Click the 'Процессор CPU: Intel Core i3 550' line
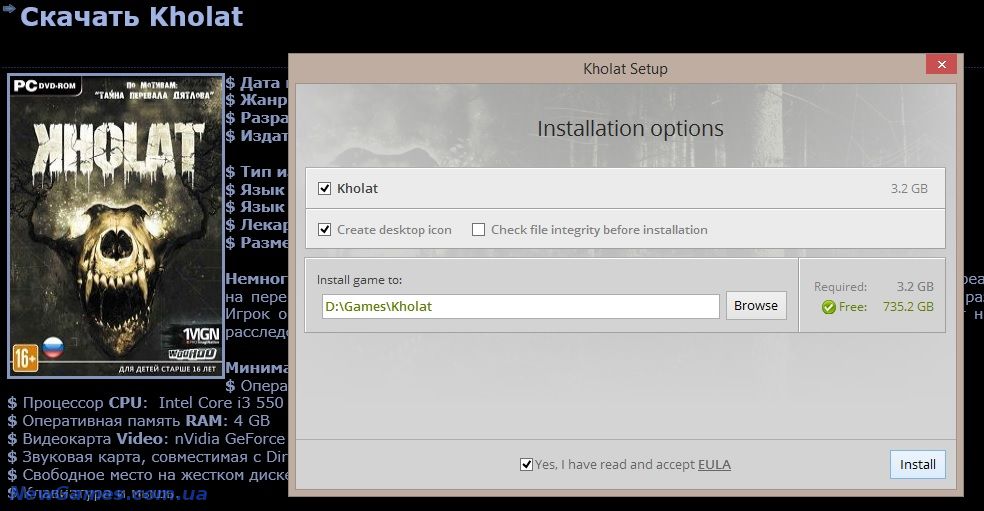The height and width of the screenshot is (511, 984). pos(146,402)
